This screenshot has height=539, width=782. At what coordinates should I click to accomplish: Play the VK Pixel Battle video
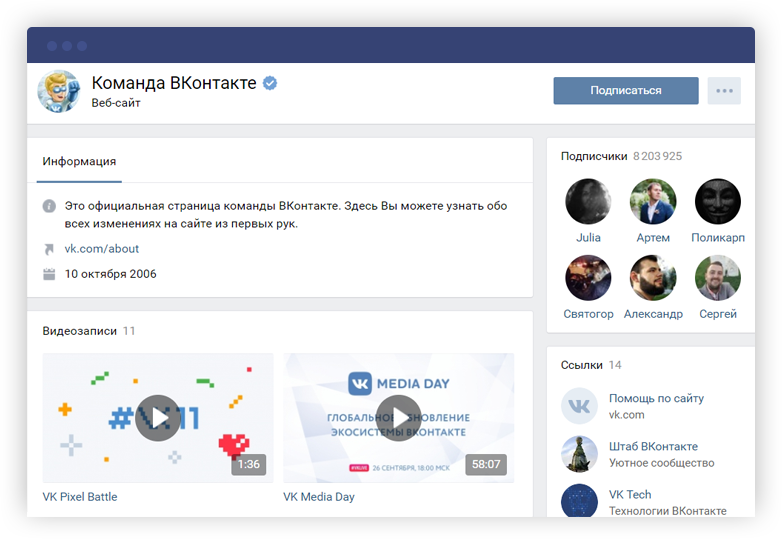click(x=158, y=418)
